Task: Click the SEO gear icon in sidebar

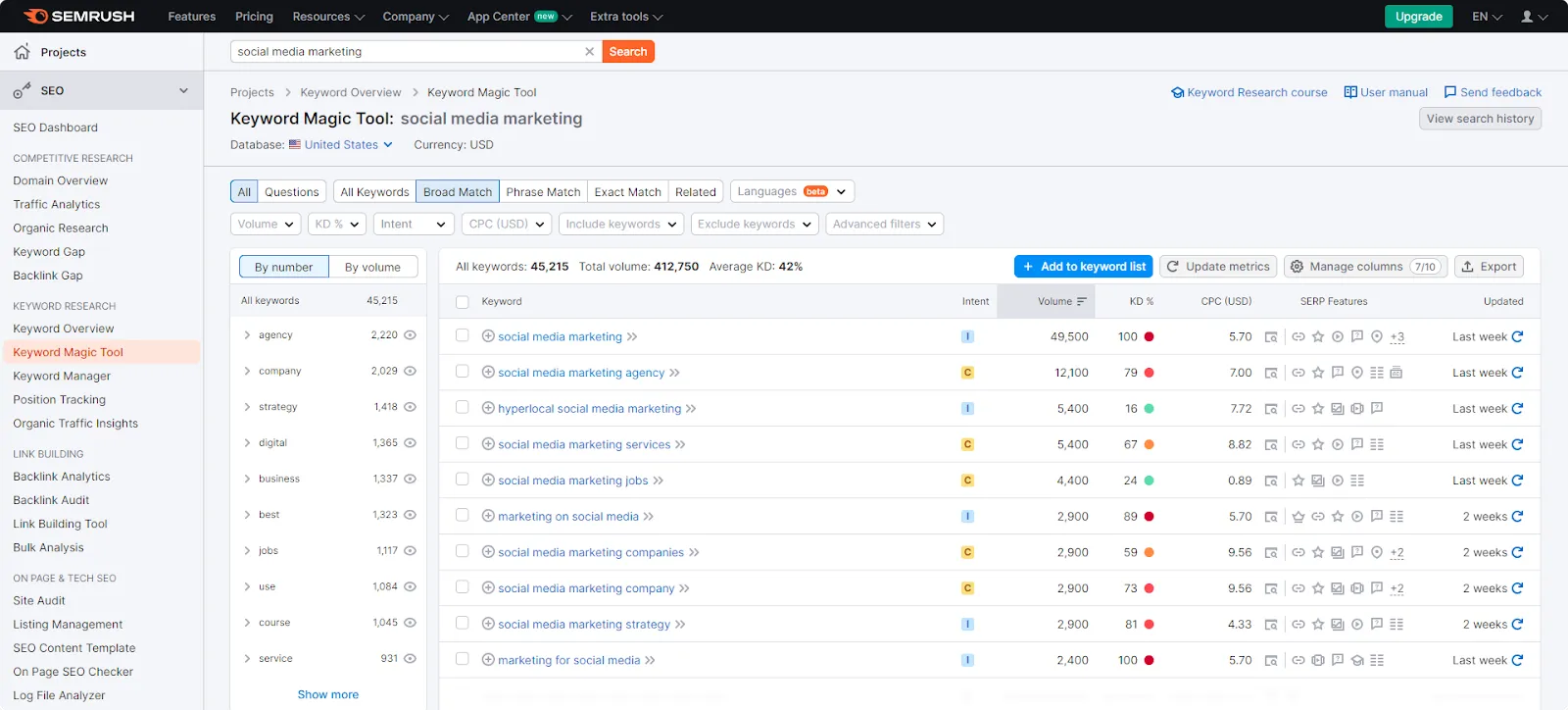Action: [x=22, y=91]
